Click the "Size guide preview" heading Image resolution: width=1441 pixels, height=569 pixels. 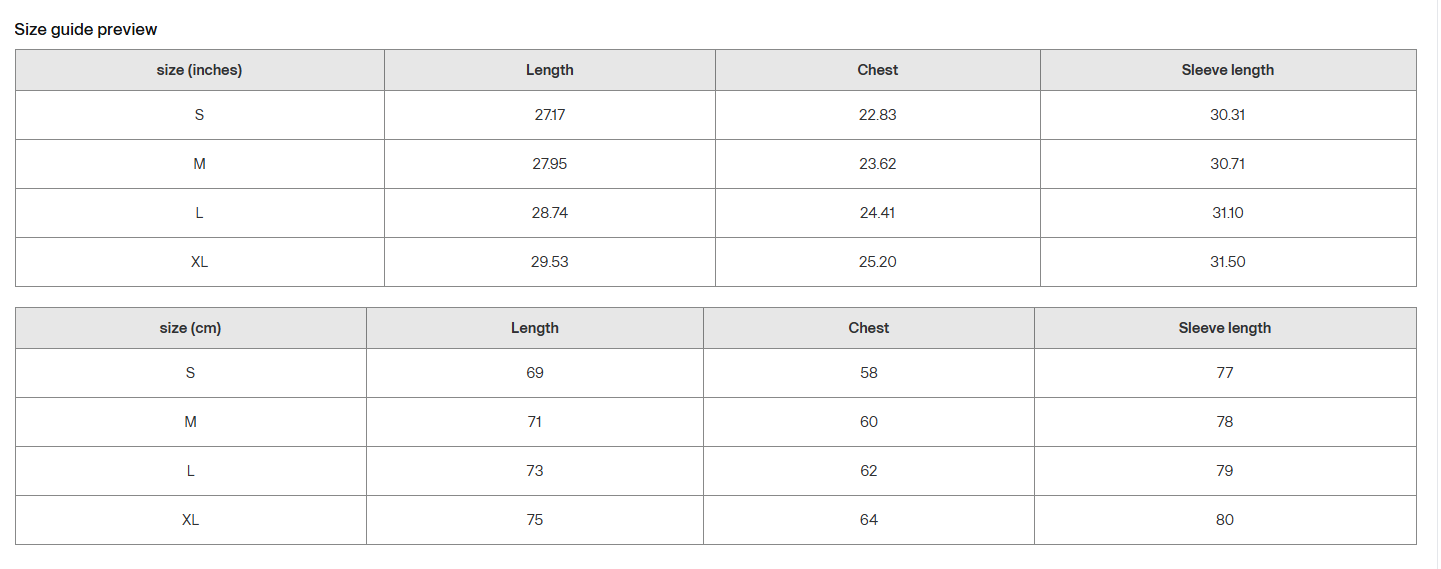86,30
